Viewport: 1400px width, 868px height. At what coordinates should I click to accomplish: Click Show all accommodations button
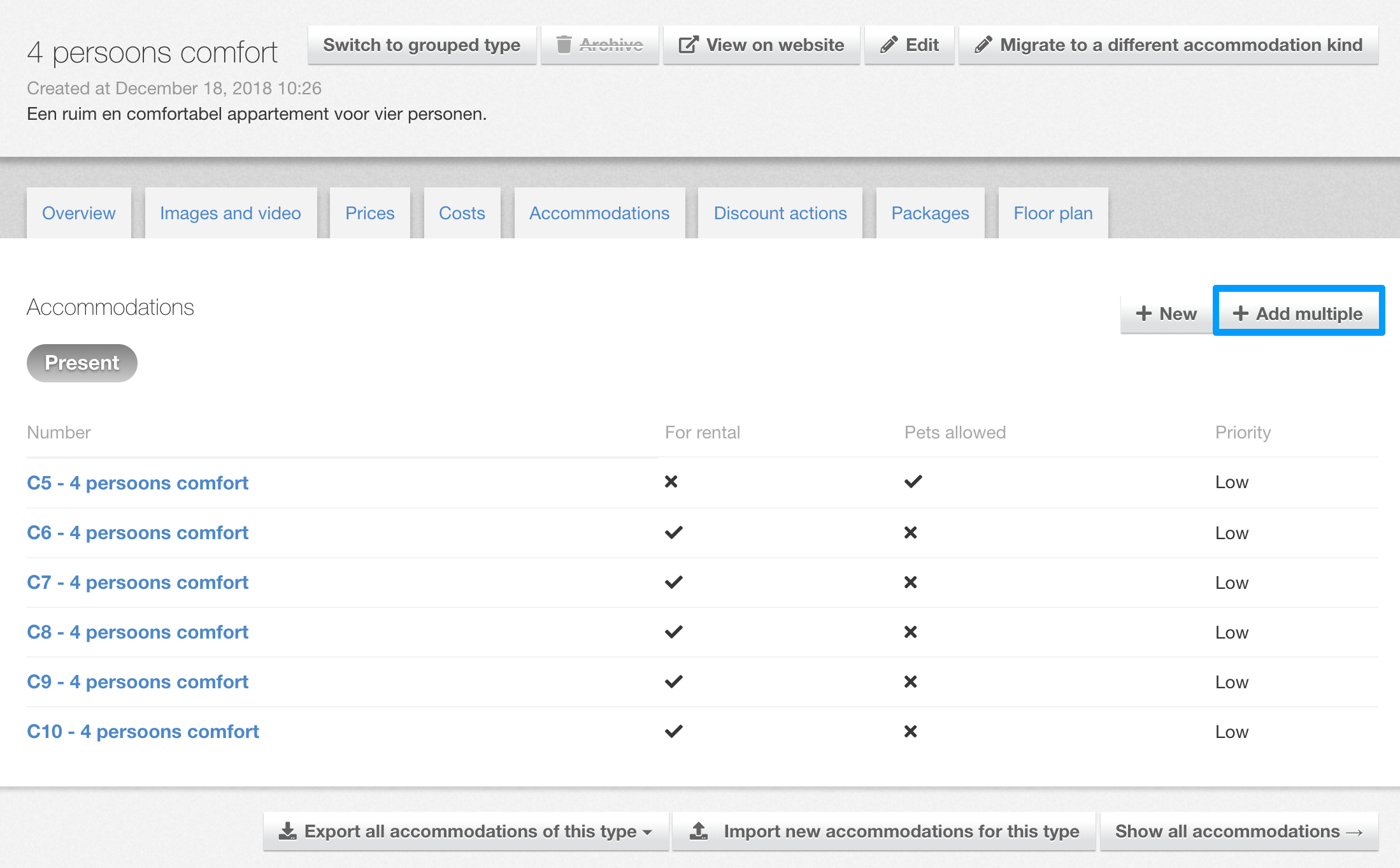pyautogui.click(x=1238, y=831)
